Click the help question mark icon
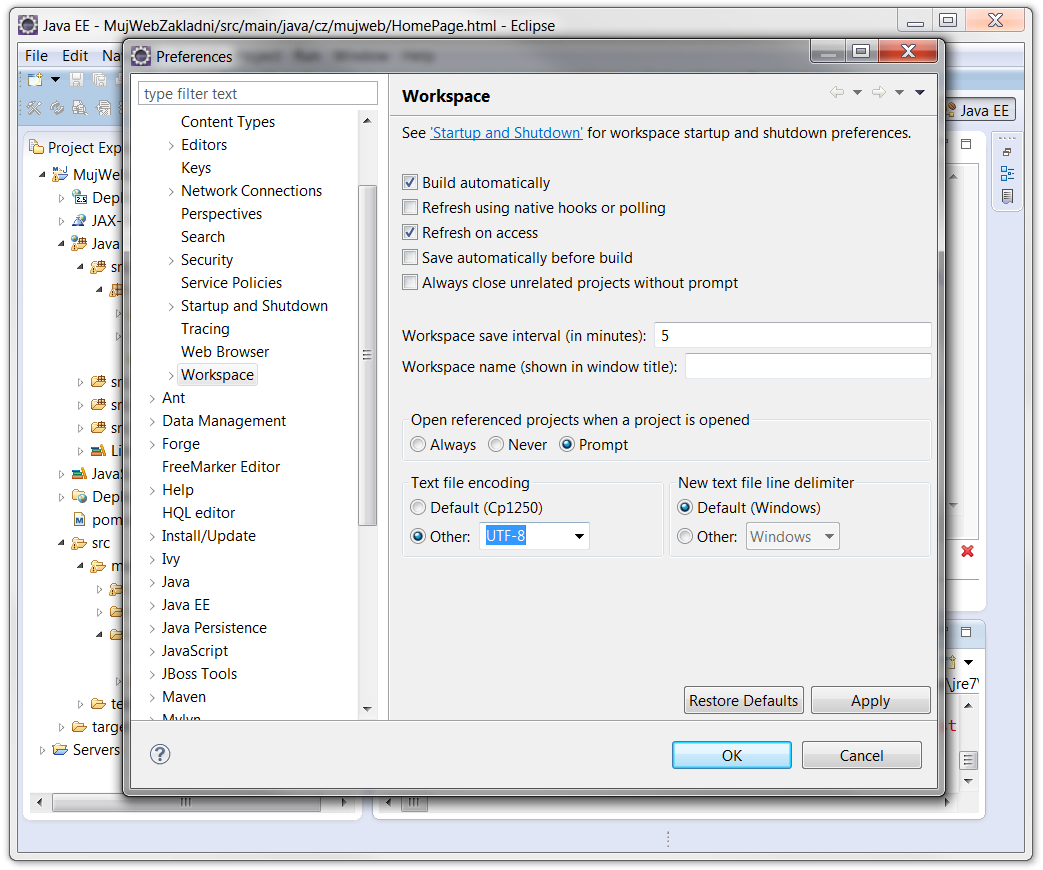The width and height of the screenshot is (1043, 870). click(x=160, y=754)
